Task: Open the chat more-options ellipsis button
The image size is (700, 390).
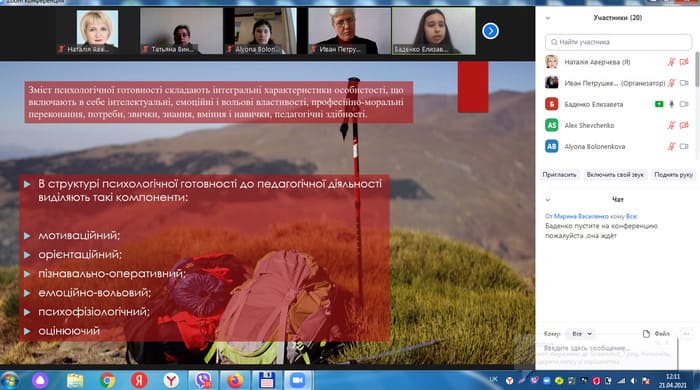Action: pos(686,334)
